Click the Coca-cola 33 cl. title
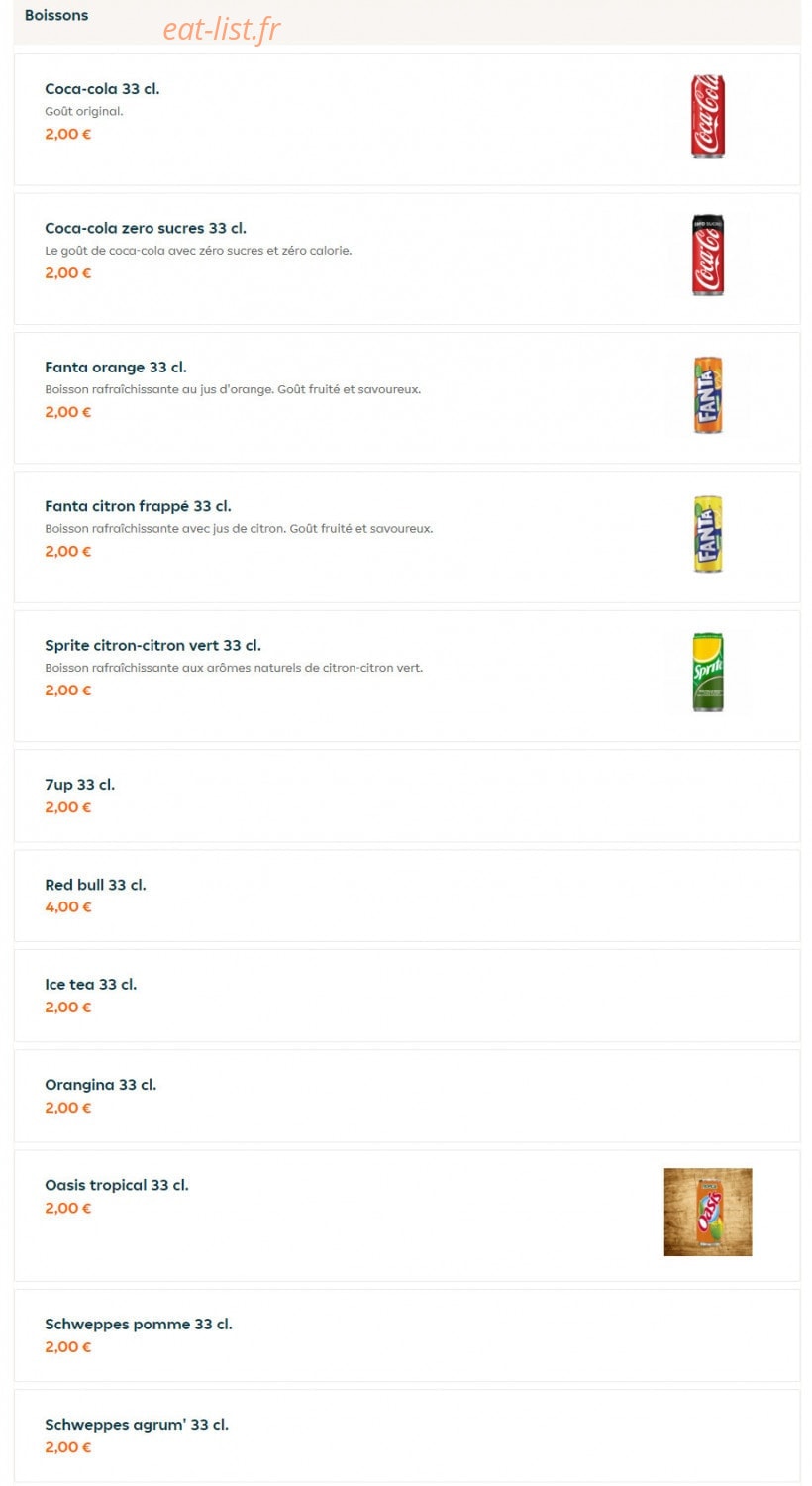The height and width of the screenshot is (1486, 812). pos(102,89)
